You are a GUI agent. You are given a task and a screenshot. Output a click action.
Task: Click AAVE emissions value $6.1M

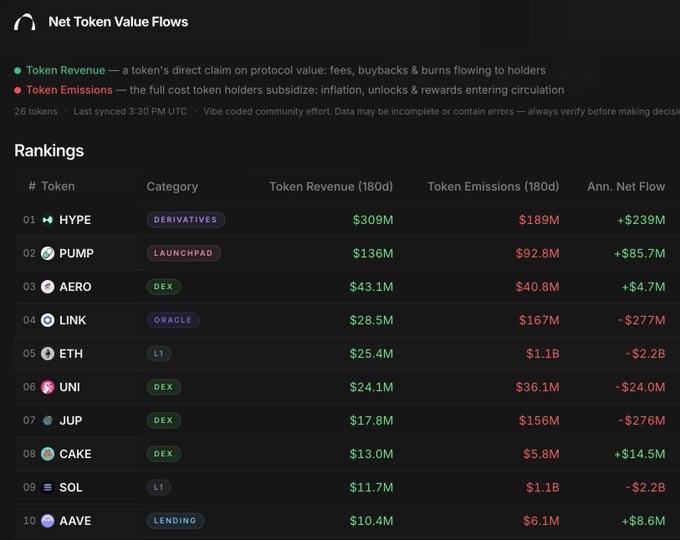click(541, 521)
